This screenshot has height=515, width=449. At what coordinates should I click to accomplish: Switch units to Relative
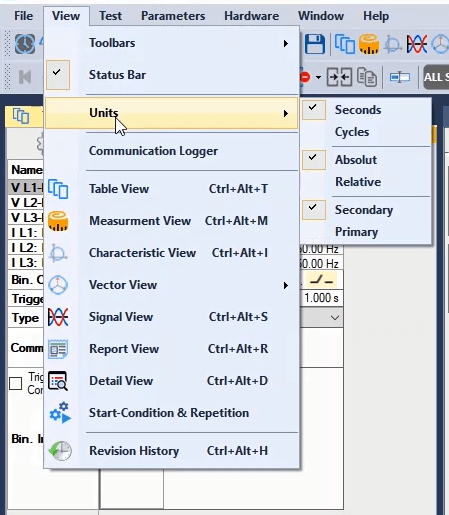358,182
